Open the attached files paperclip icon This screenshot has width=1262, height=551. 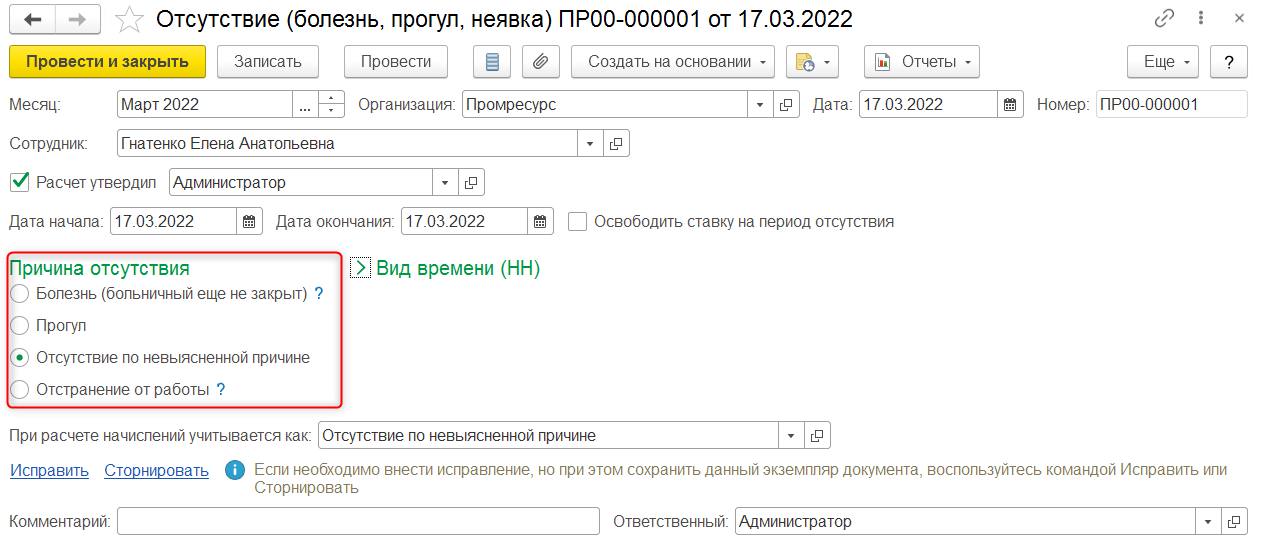pos(540,62)
